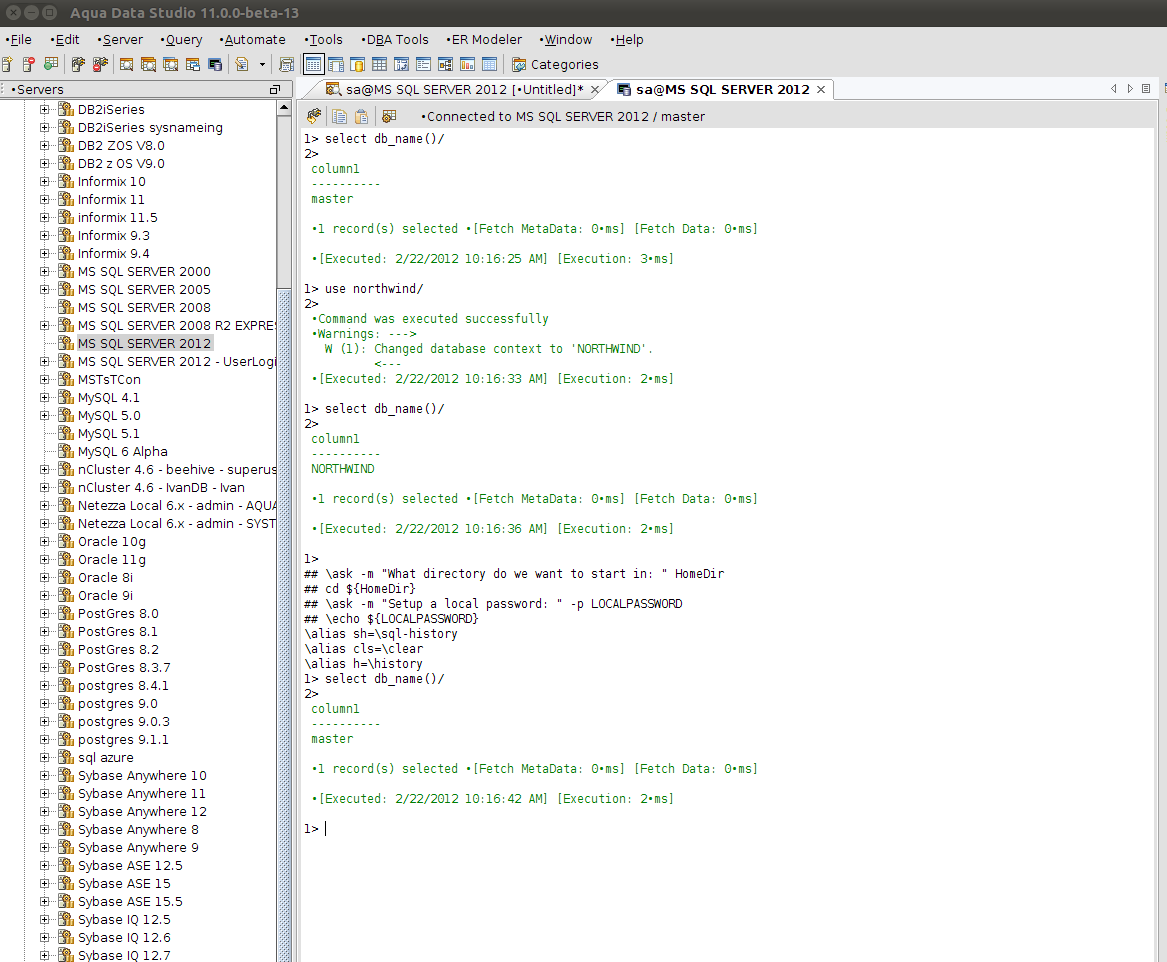
Task: Click the Connect server plug icon
Action: pyautogui.click(x=78, y=65)
